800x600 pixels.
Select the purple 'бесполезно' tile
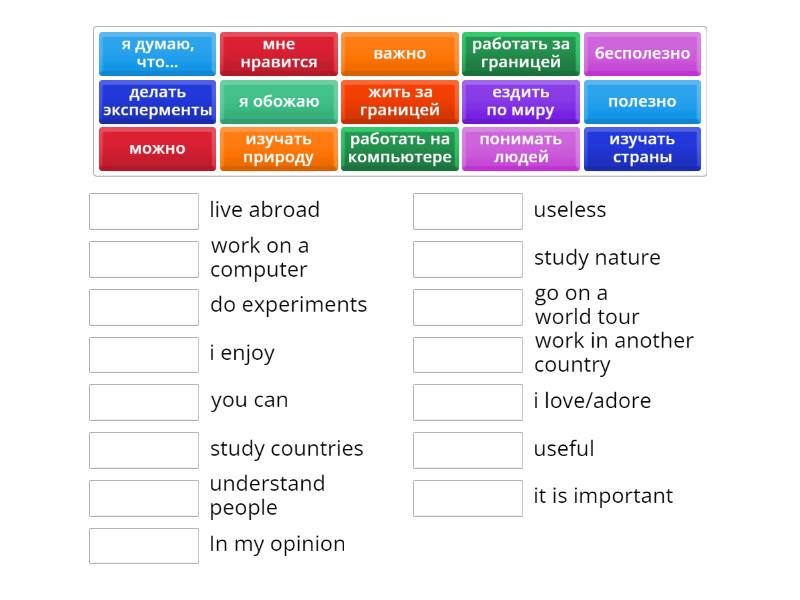click(x=642, y=54)
